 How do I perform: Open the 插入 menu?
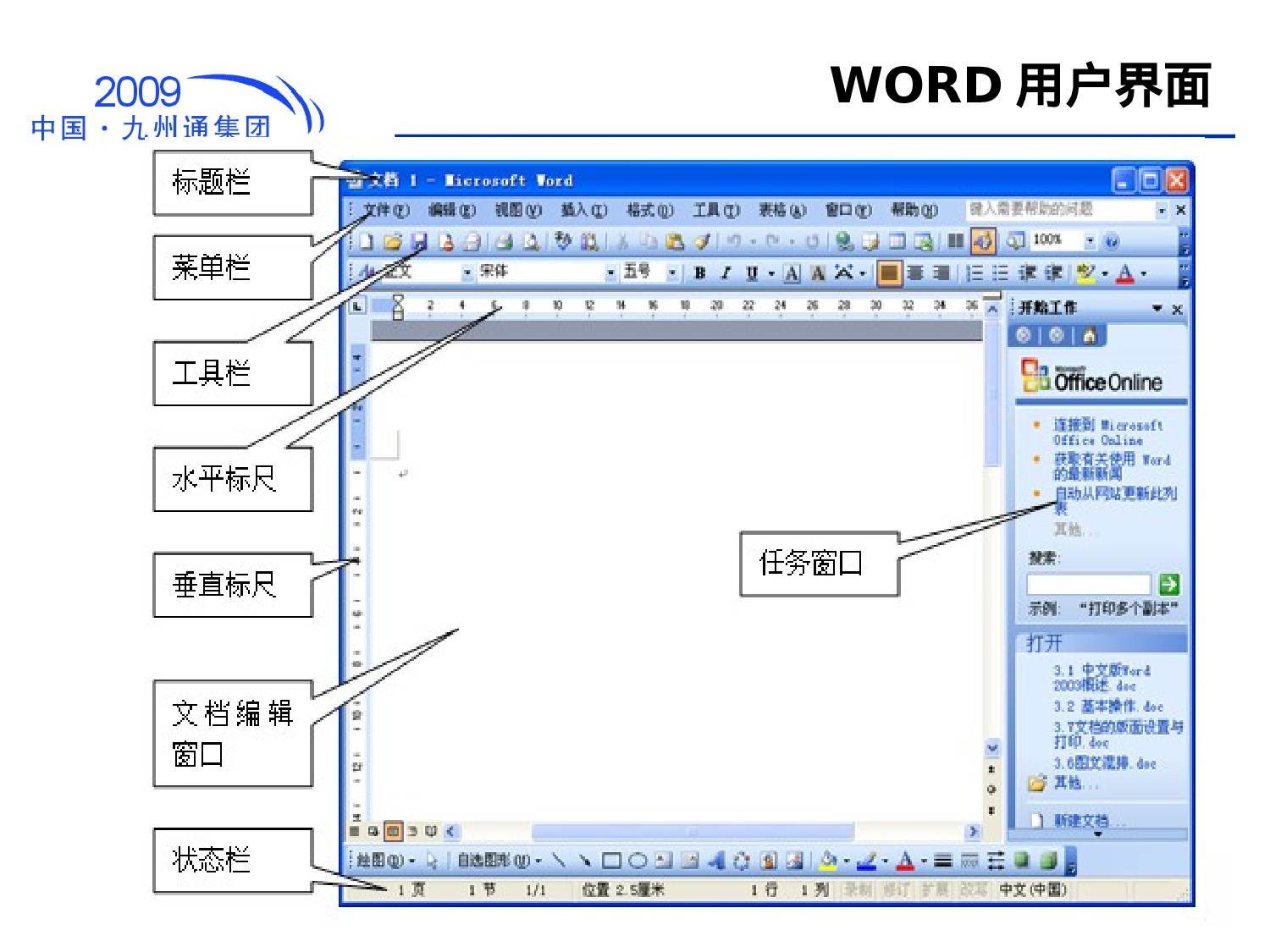pyautogui.click(x=584, y=211)
